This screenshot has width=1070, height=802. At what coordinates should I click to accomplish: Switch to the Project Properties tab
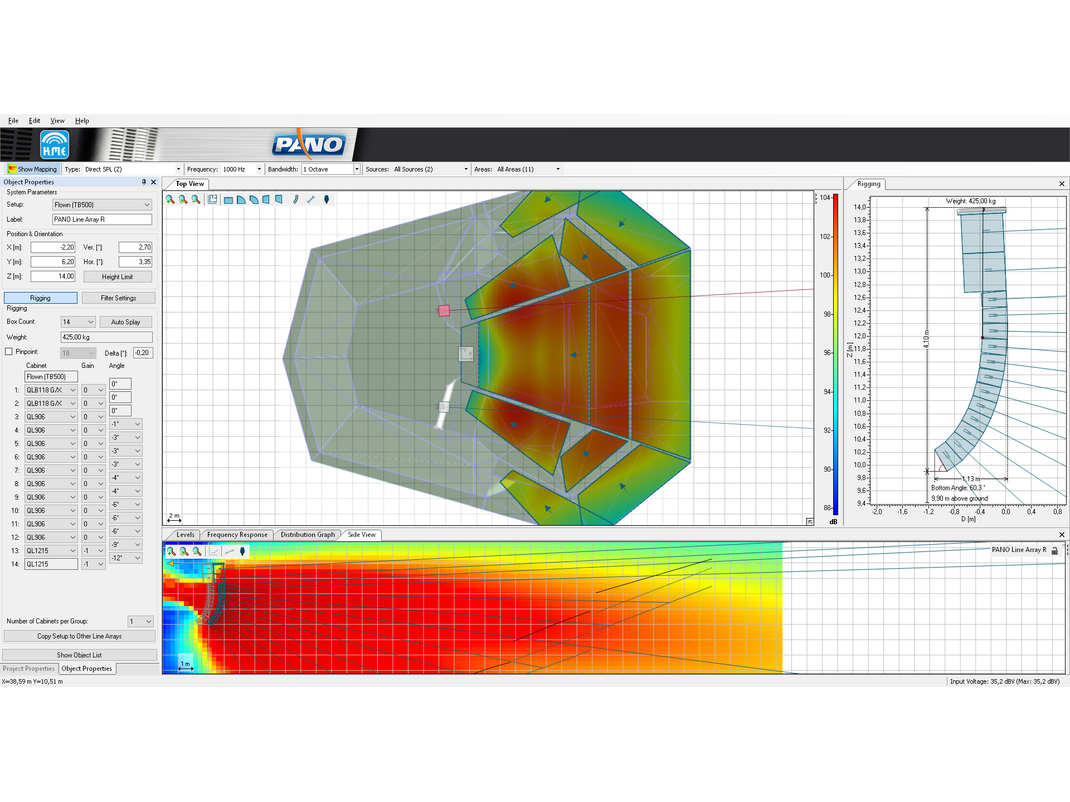[29, 669]
